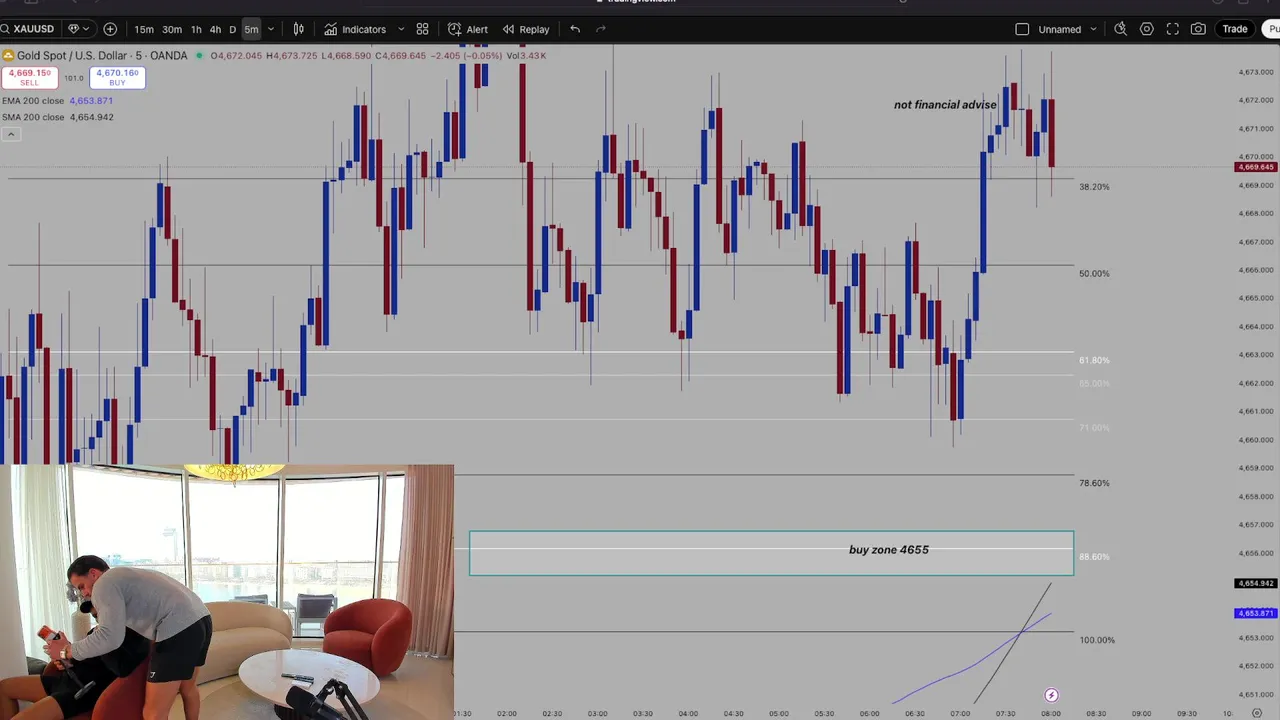Expand the timeframe list chevron
Screen dimensions: 1280x720
coord(271,29)
